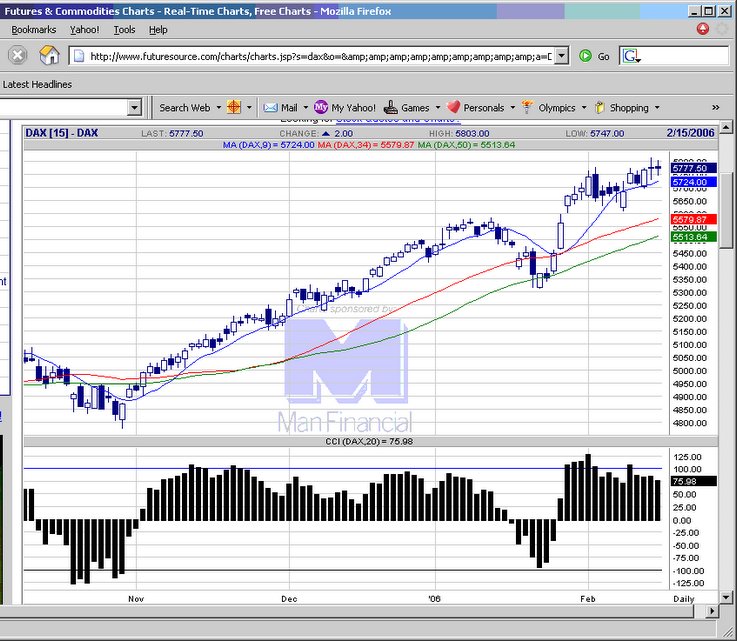Expand the Shopping dropdown arrow
The height and width of the screenshot is (641, 737).
pos(657,108)
